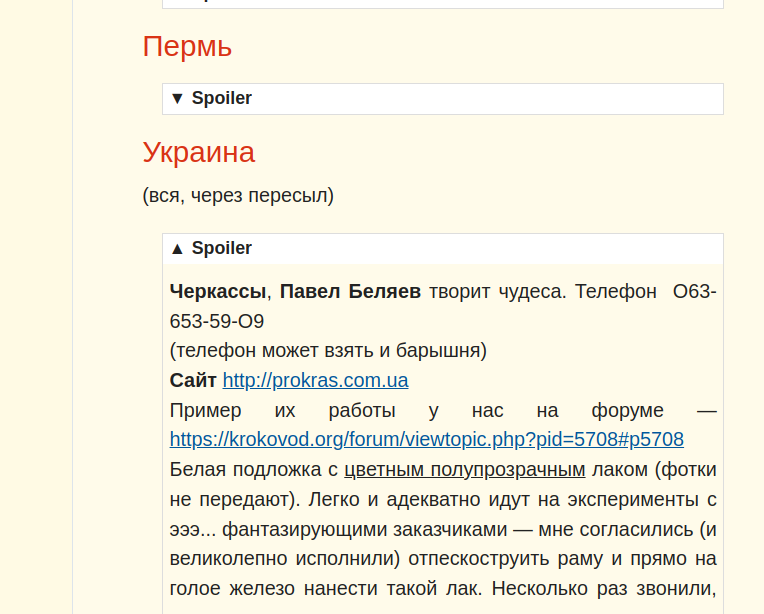Click the Пермь section heading
764x614 pixels.
(x=187, y=46)
